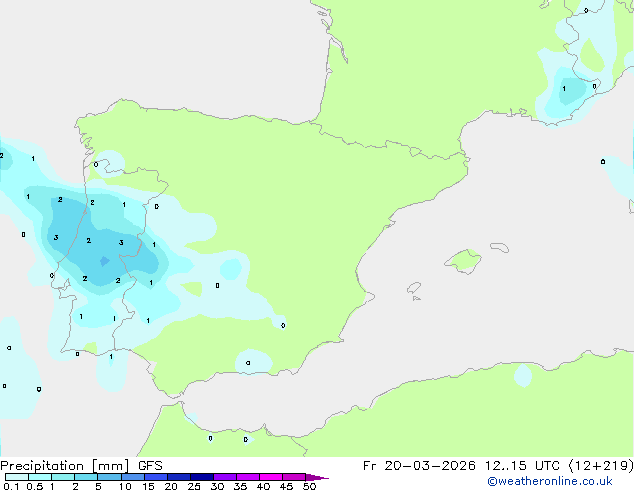
Task: Click the forecast offset '(12+219)'
Action: pyautogui.click(x=601, y=466)
